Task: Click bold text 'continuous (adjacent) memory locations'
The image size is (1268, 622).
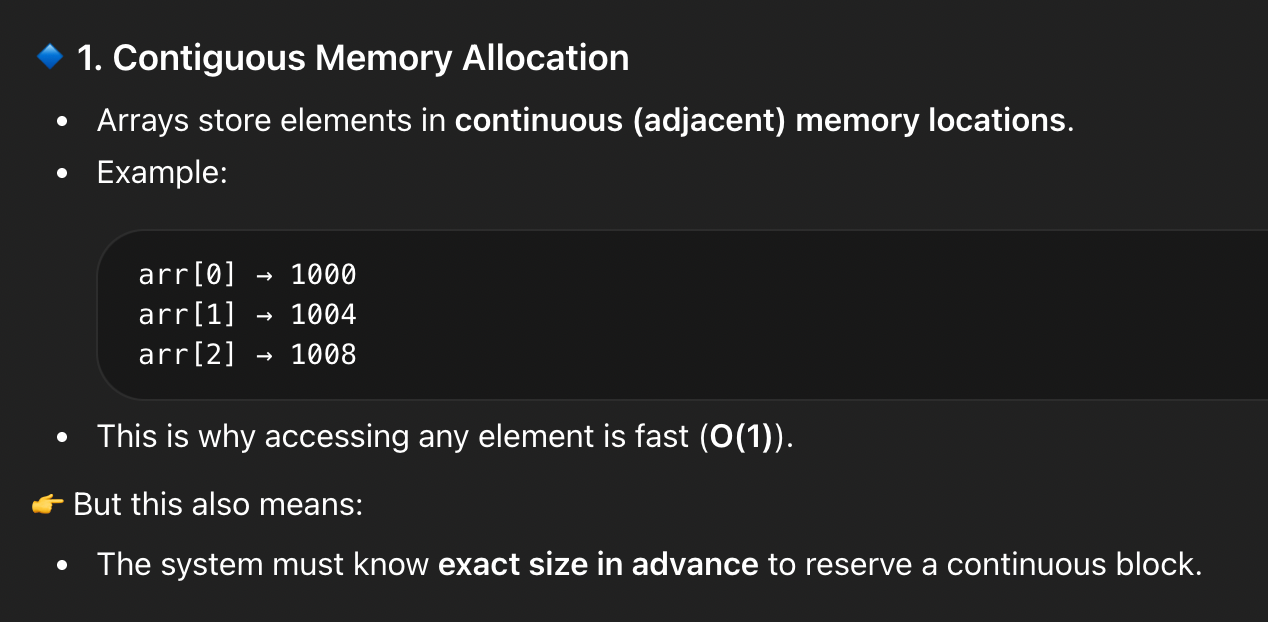Action: pyautogui.click(x=760, y=121)
